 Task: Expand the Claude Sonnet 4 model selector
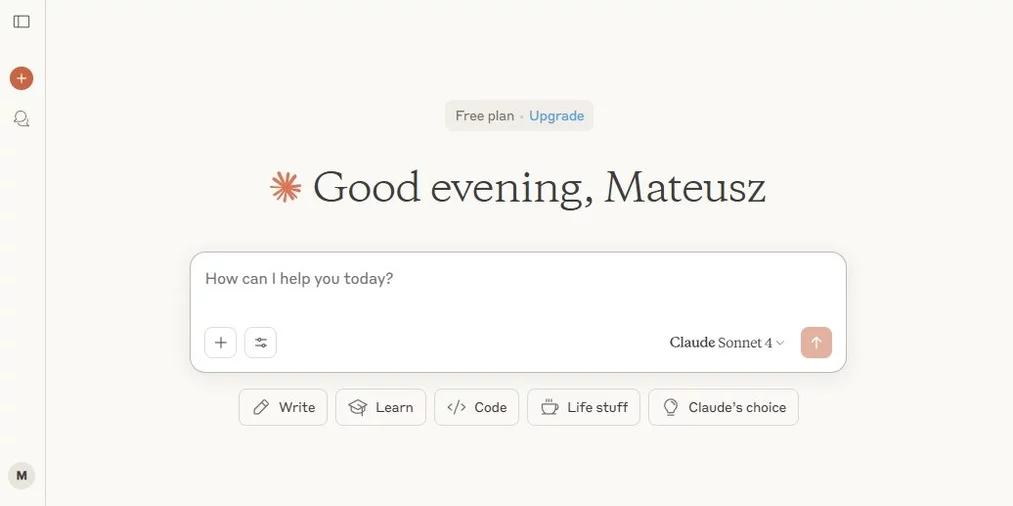[727, 343]
